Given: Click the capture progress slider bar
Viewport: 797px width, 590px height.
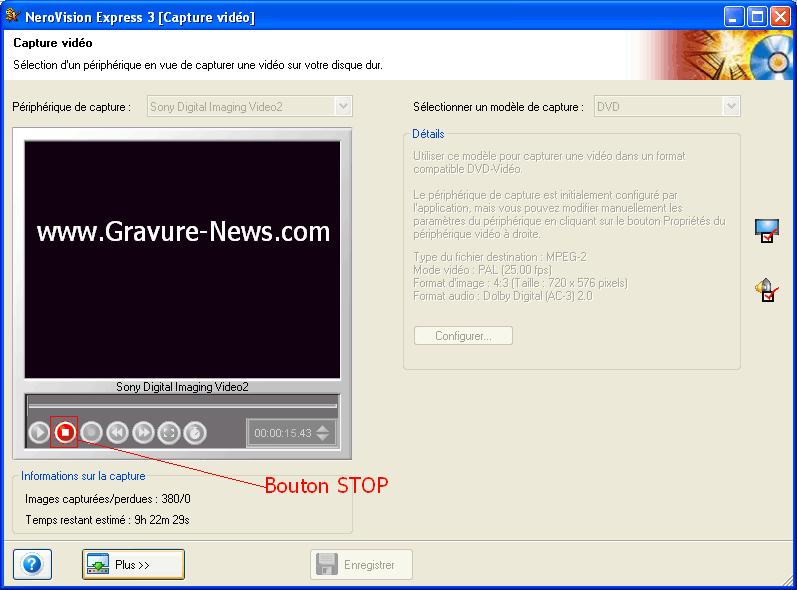Looking at the screenshot, I should click(182, 406).
